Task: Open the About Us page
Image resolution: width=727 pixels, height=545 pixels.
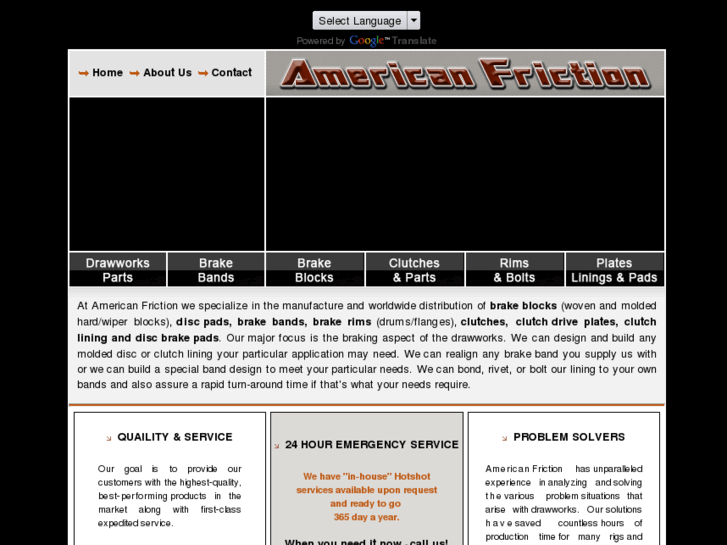Action: point(167,73)
